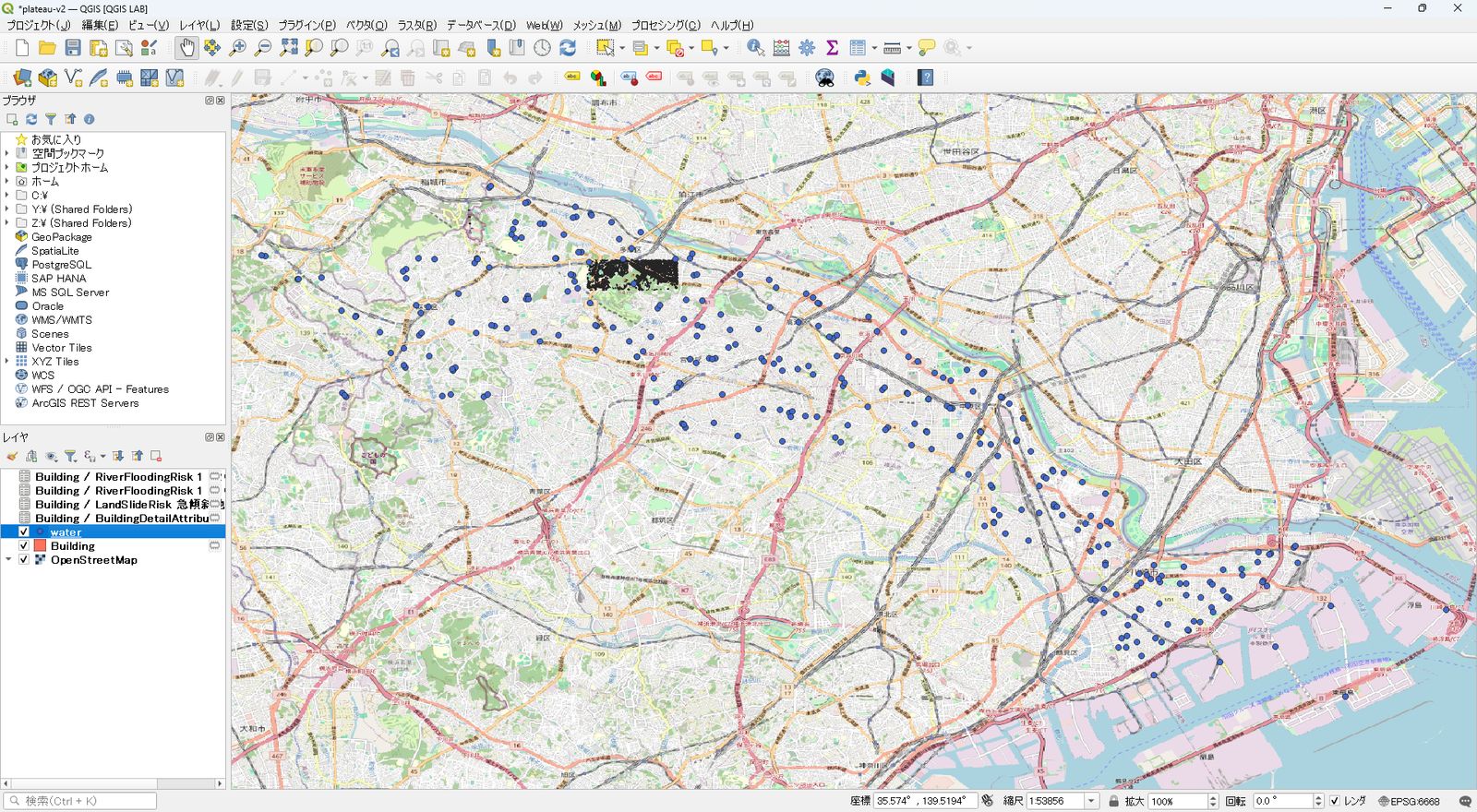The width and height of the screenshot is (1477, 812).
Task: Click the coordinate input field
Action: coord(926,801)
